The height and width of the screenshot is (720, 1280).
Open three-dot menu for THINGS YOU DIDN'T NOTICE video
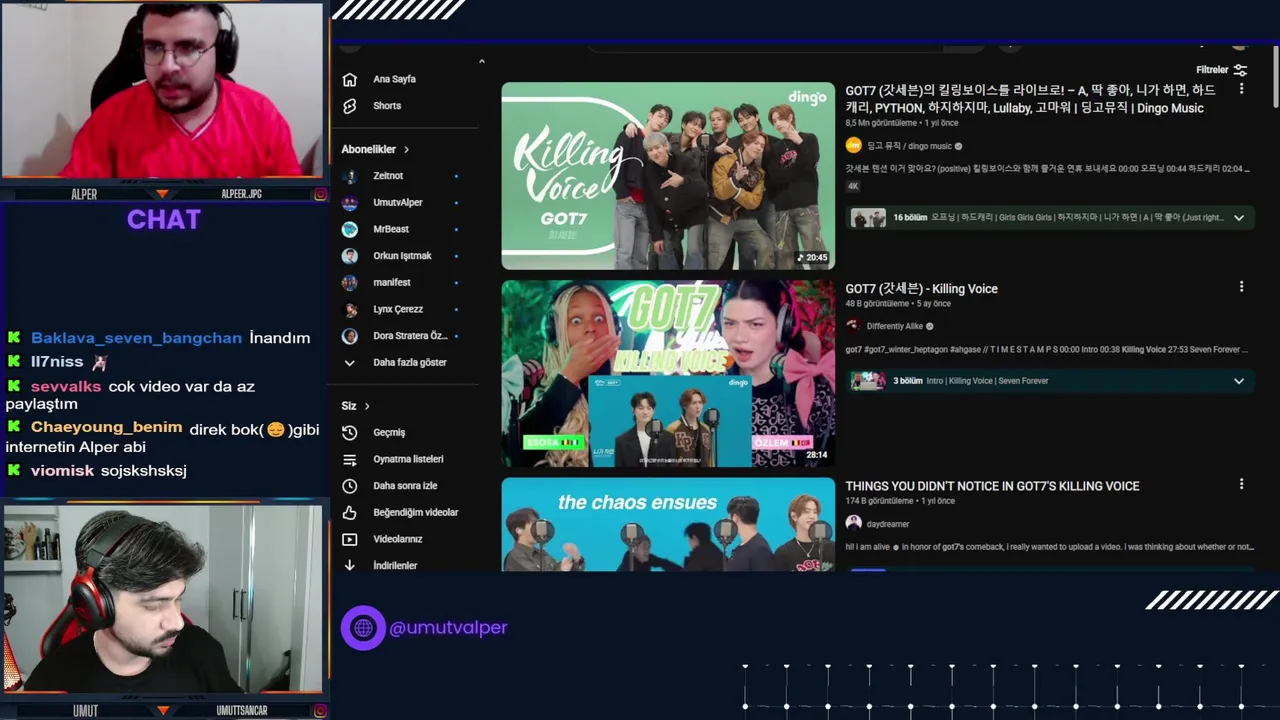(1241, 484)
